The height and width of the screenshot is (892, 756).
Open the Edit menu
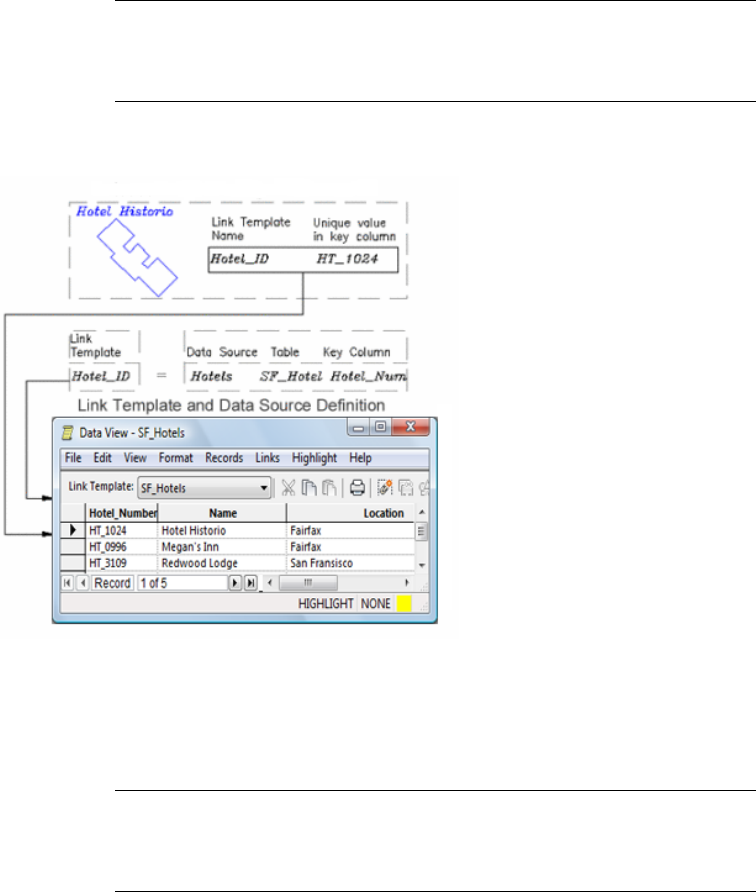102,458
